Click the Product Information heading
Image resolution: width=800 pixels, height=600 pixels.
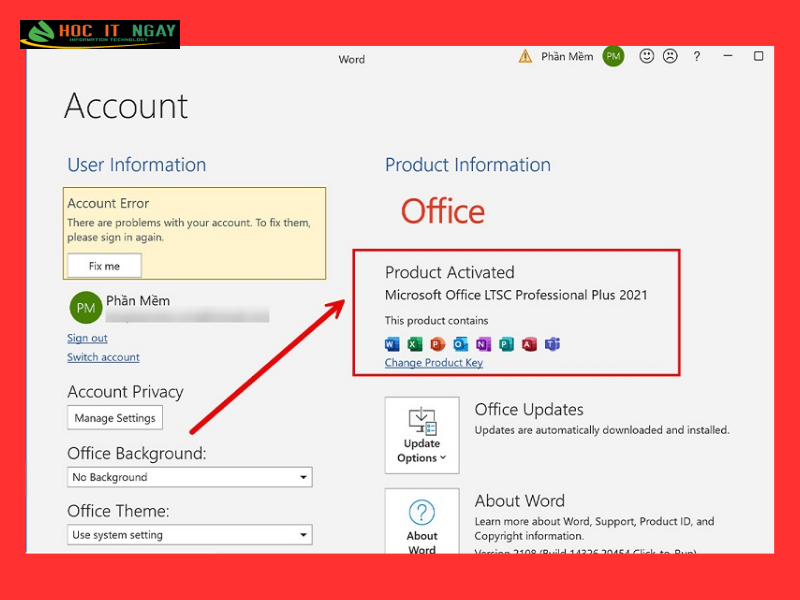pyautogui.click(x=468, y=165)
